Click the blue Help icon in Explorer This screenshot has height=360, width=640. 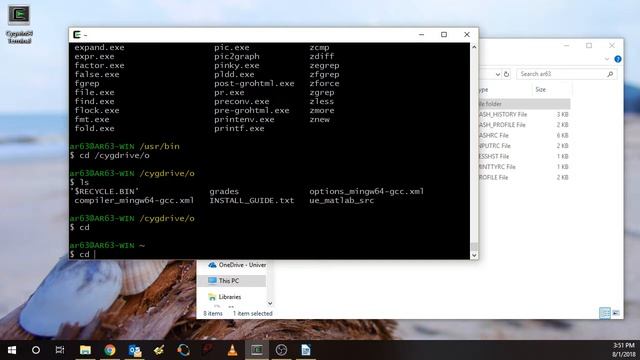(618, 59)
